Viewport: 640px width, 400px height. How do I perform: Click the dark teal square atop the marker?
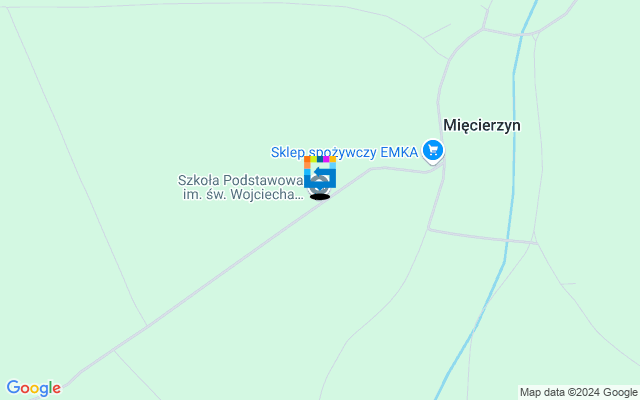coord(320,159)
